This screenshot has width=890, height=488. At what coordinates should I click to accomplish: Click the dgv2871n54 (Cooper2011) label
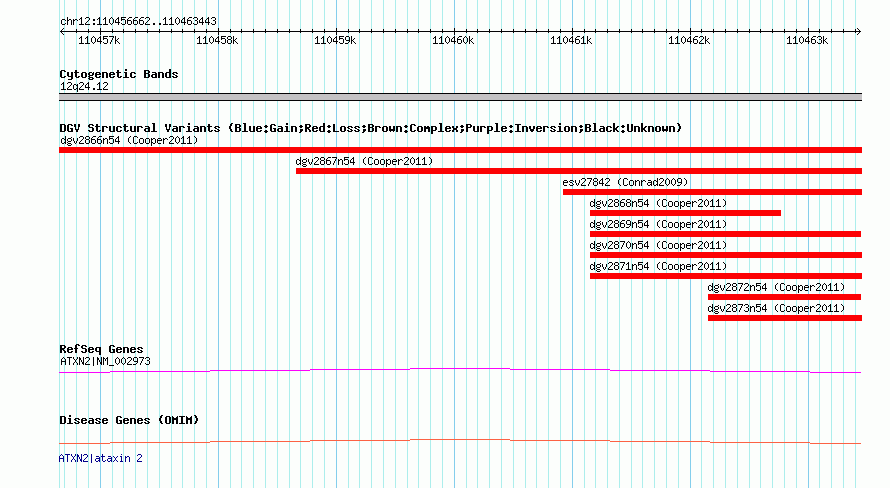pyautogui.click(x=658, y=266)
